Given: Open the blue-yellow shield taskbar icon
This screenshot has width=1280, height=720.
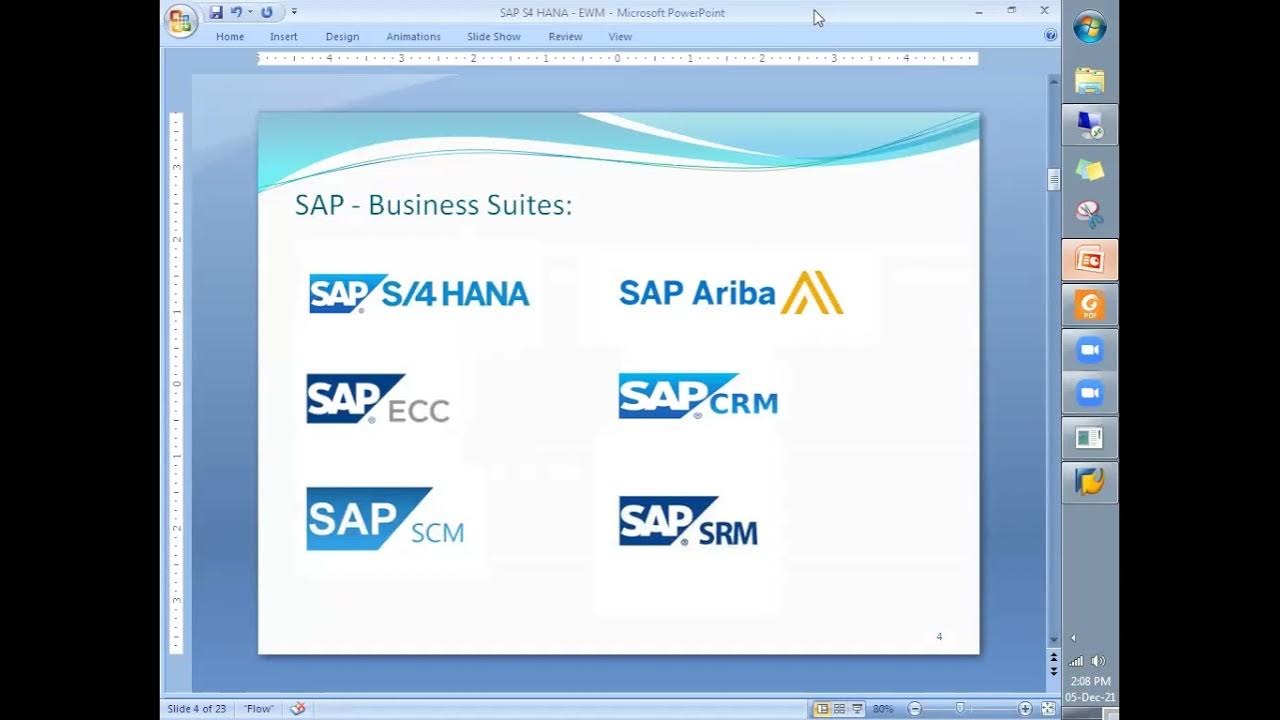Looking at the screenshot, I should 1089,482.
